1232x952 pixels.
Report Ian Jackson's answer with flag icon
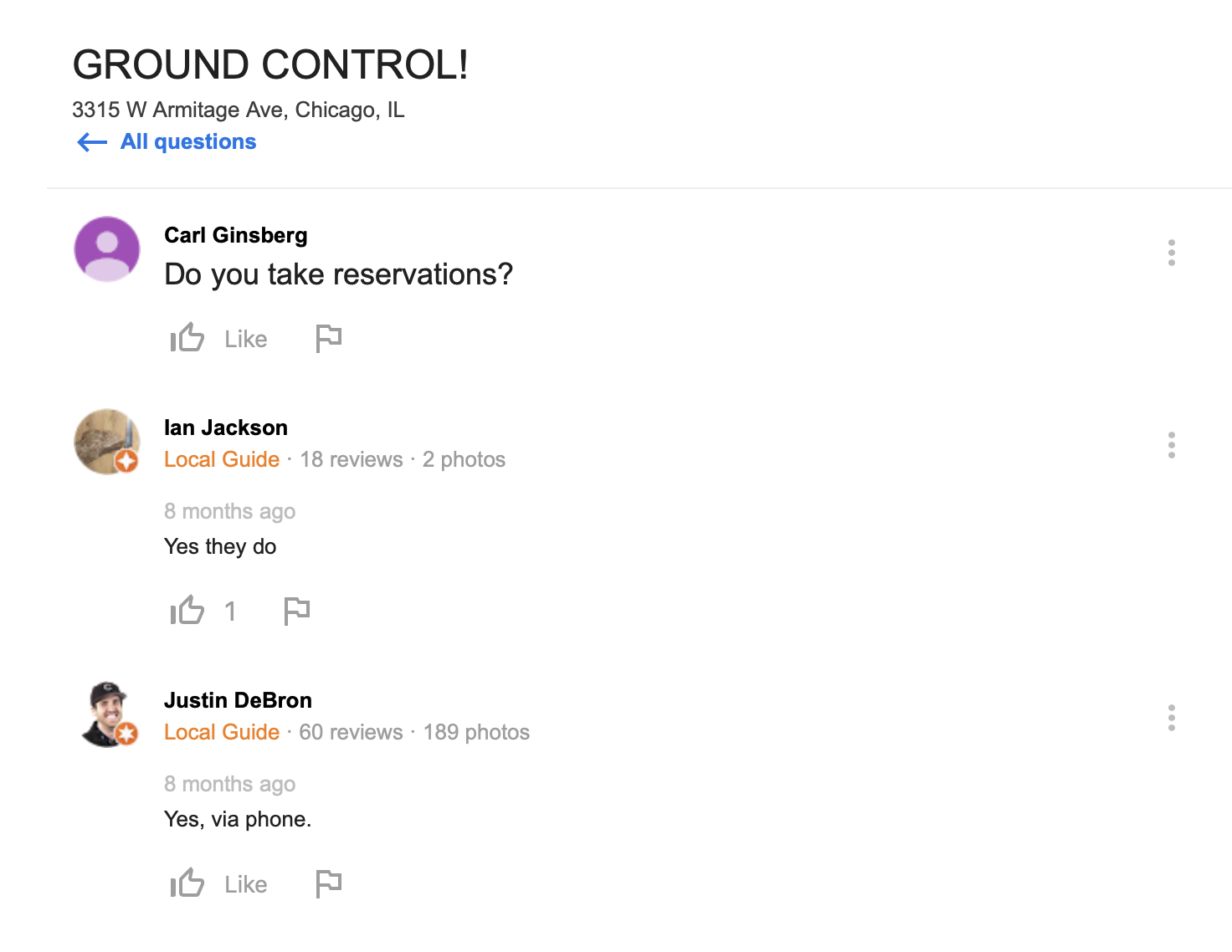coord(296,611)
